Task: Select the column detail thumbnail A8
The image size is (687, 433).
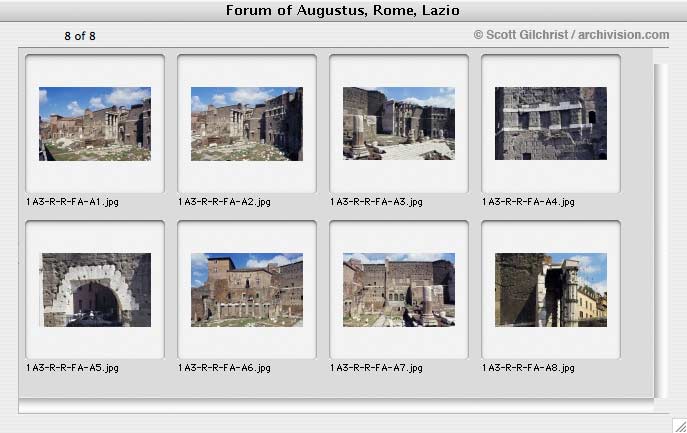Action: [551, 290]
